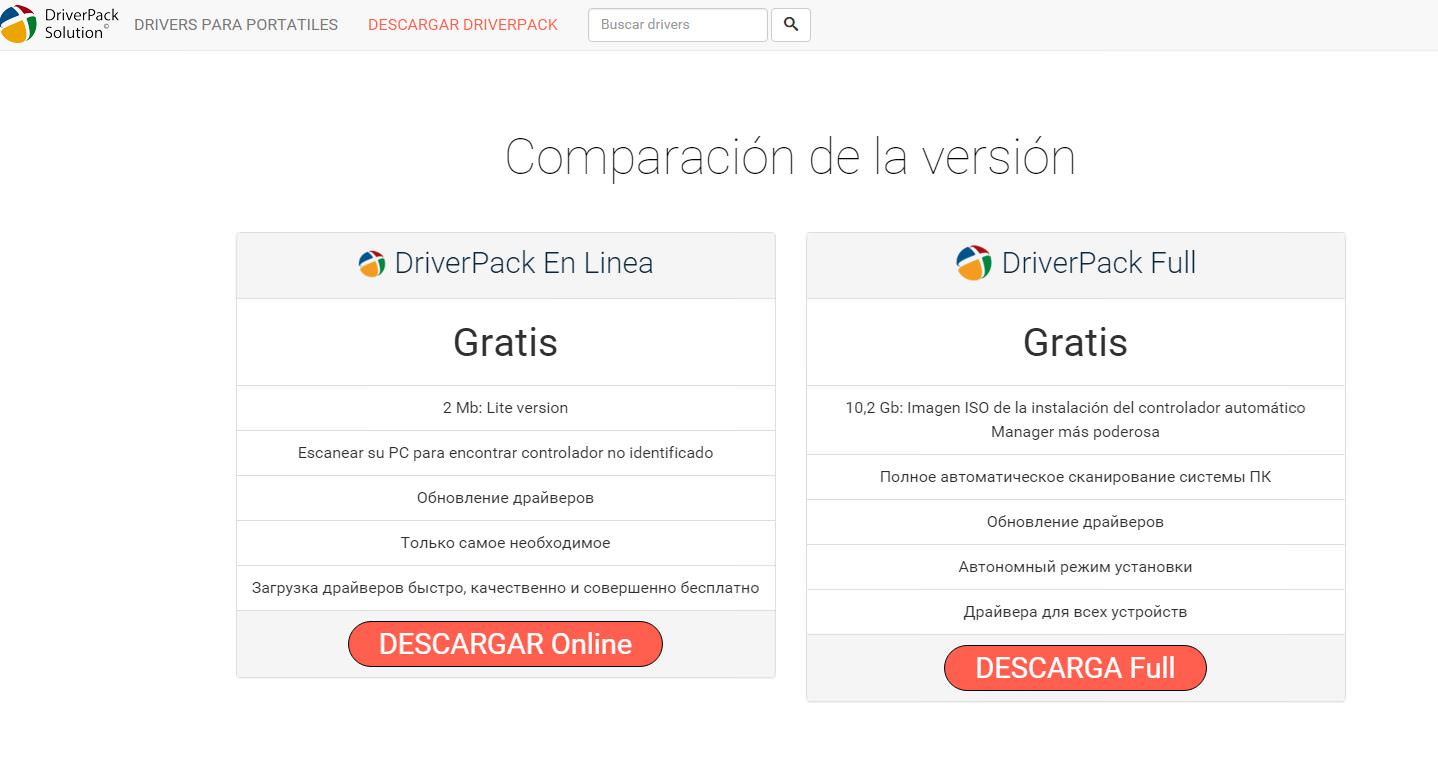Click the logo icon beside DriverPack En Linea

(x=371, y=264)
